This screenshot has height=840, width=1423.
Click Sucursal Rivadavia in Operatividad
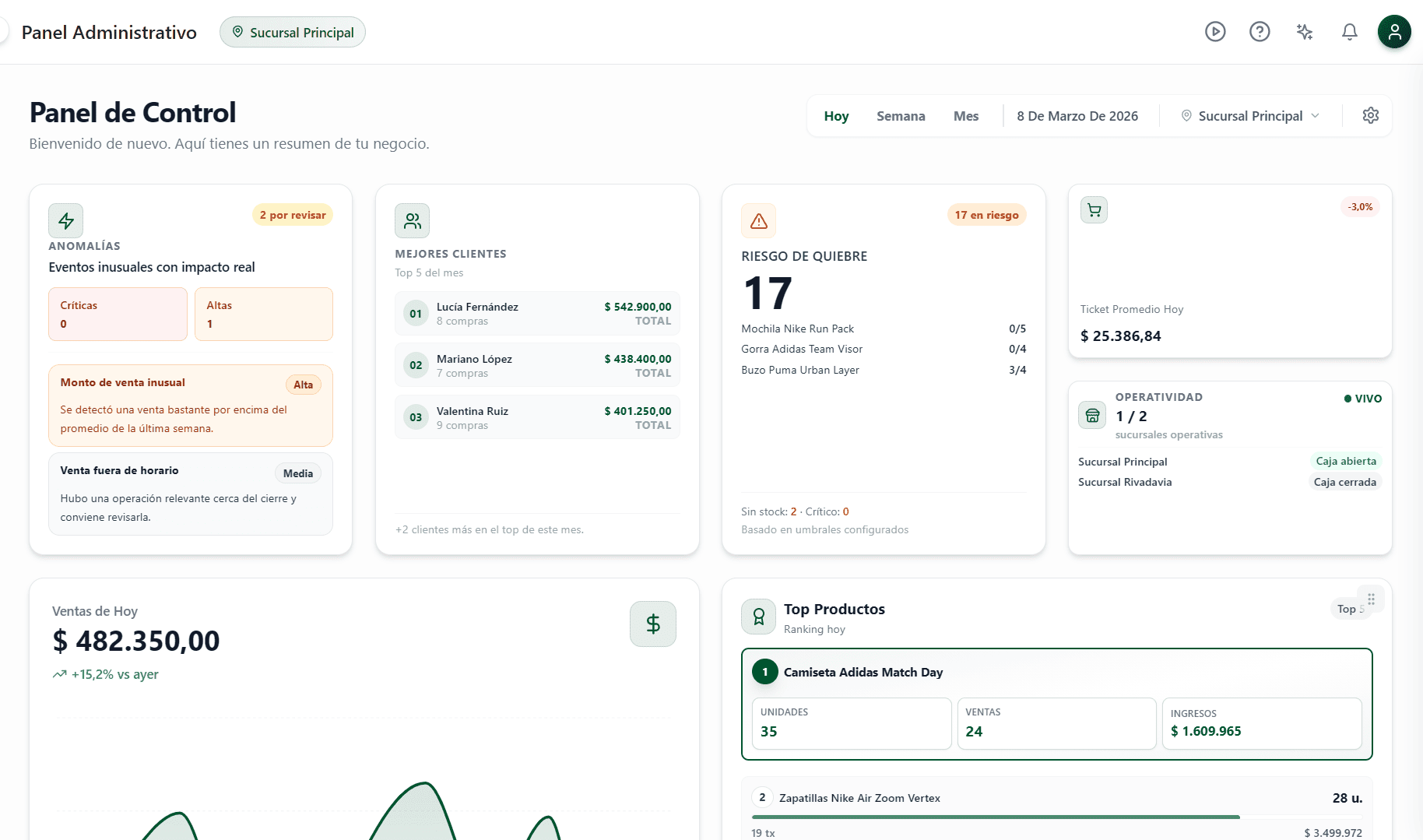[x=1125, y=482]
